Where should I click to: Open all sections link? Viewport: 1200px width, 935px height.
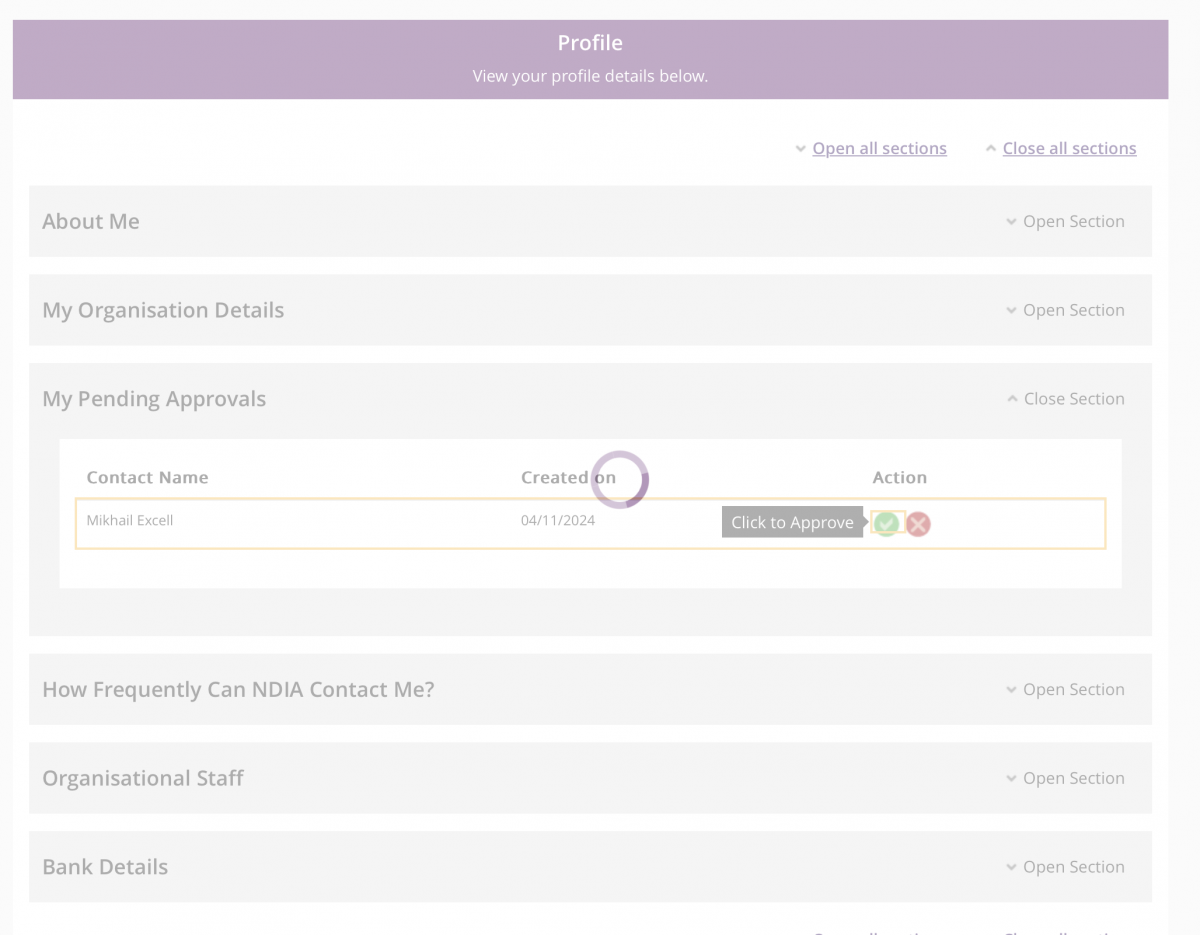pos(879,148)
